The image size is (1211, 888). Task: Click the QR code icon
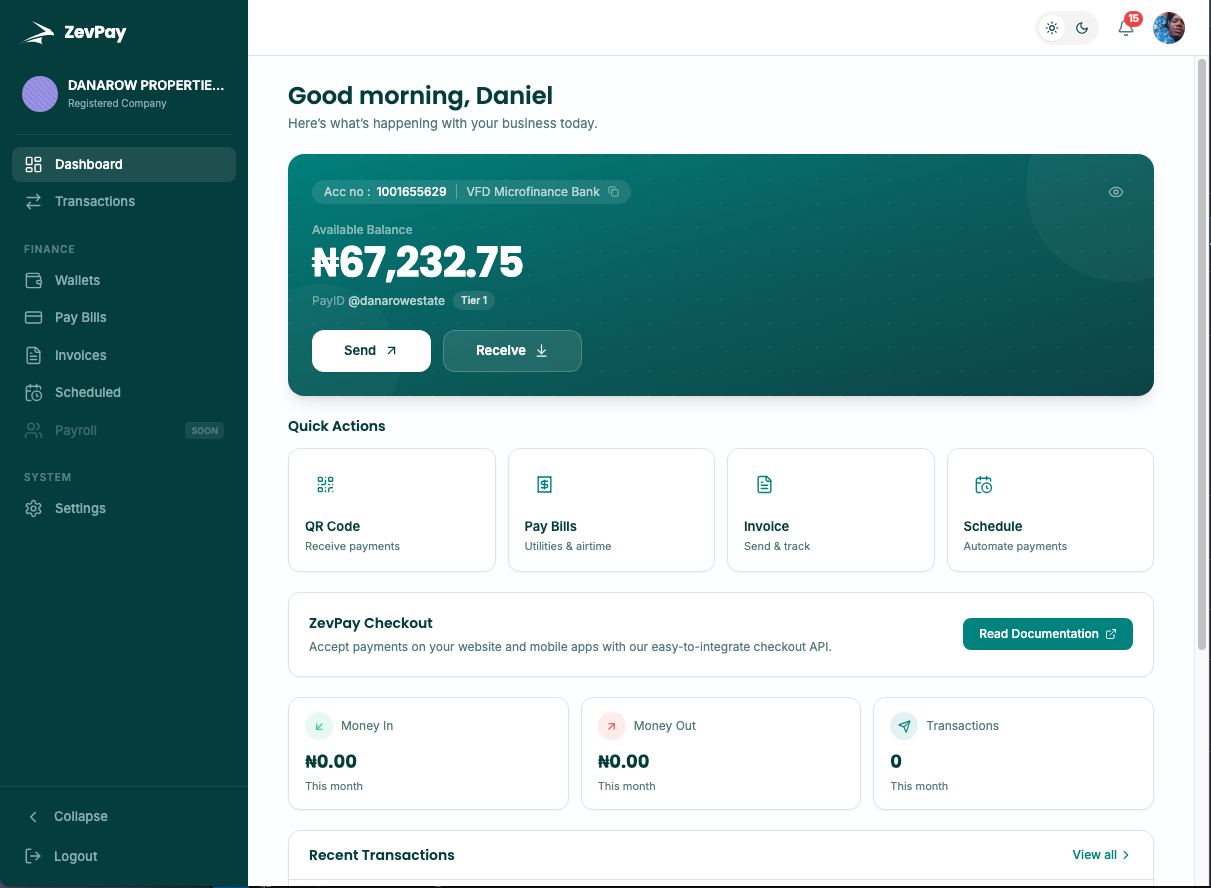pos(325,485)
